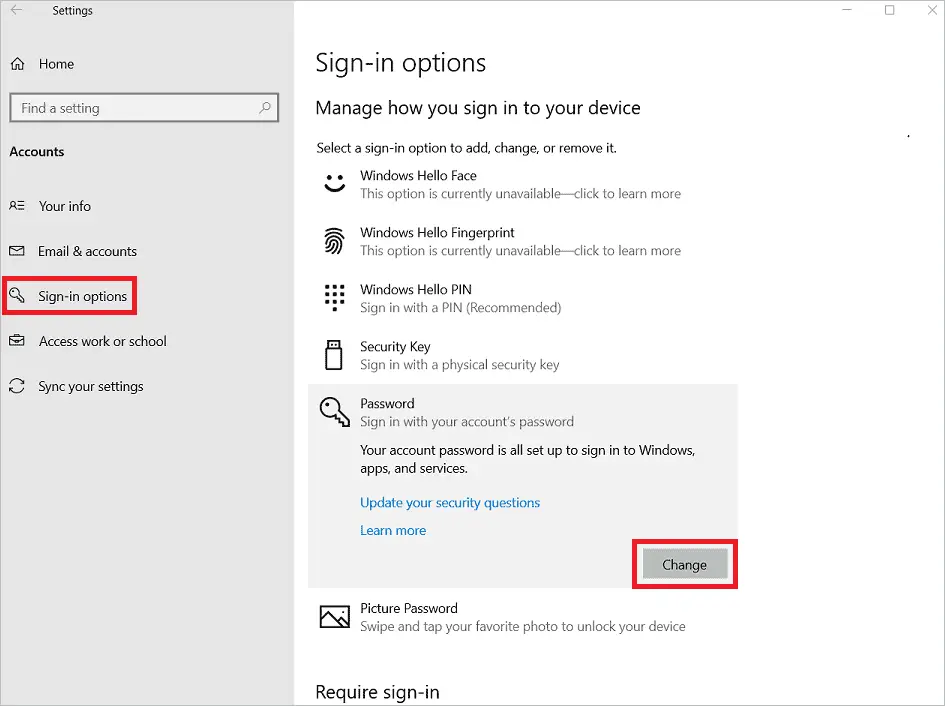Minimize the Settings window
Screen dimensions: 945x706
(x=847, y=10)
